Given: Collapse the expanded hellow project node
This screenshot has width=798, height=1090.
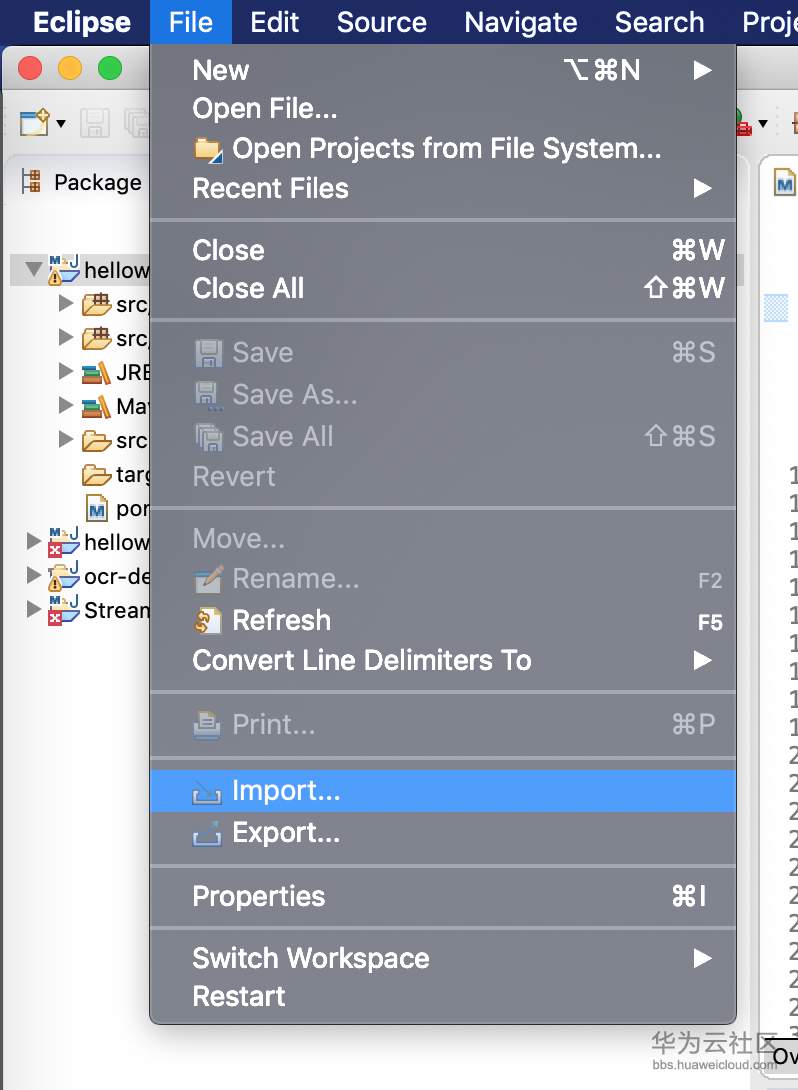Looking at the screenshot, I should click(34, 270).
